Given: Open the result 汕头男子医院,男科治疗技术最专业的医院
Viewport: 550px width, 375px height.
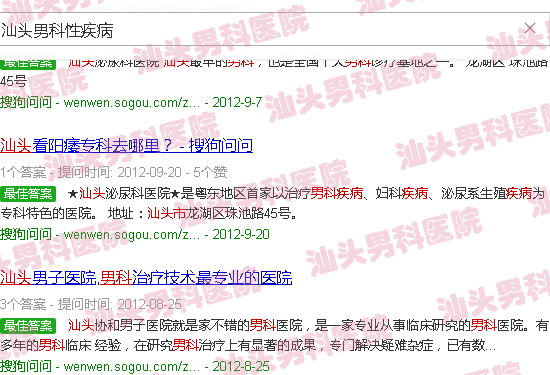Looking at the screenshot, I should coord(146,277).
